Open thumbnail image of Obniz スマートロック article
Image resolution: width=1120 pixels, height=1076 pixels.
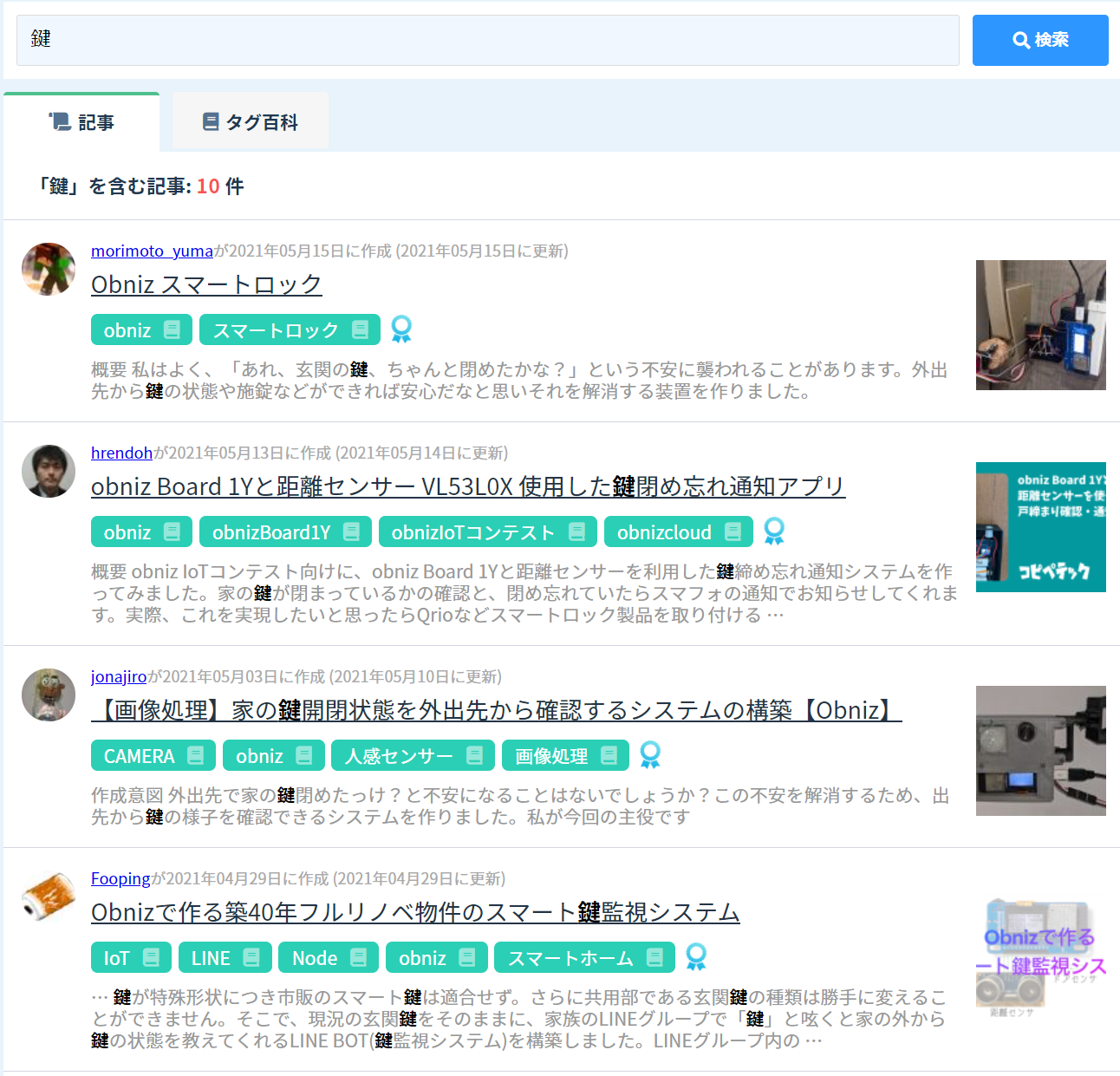coord(1040,325)
